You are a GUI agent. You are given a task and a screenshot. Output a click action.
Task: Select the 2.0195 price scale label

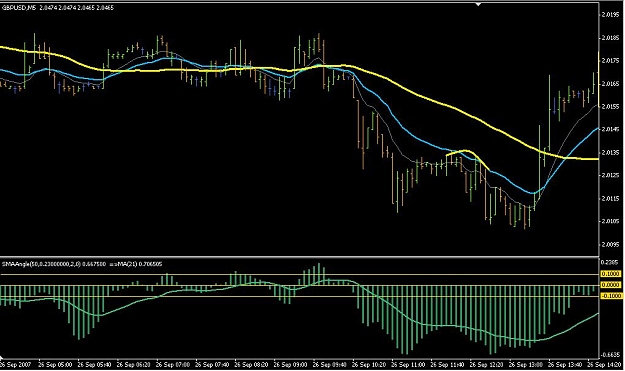[x=610, y=15]
